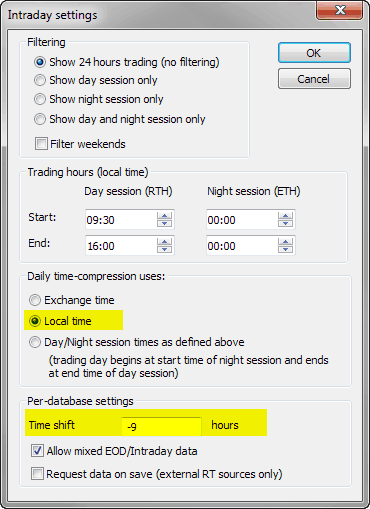
Task: Decrease Night session End time with down arrow
Action: coord(285,249)
